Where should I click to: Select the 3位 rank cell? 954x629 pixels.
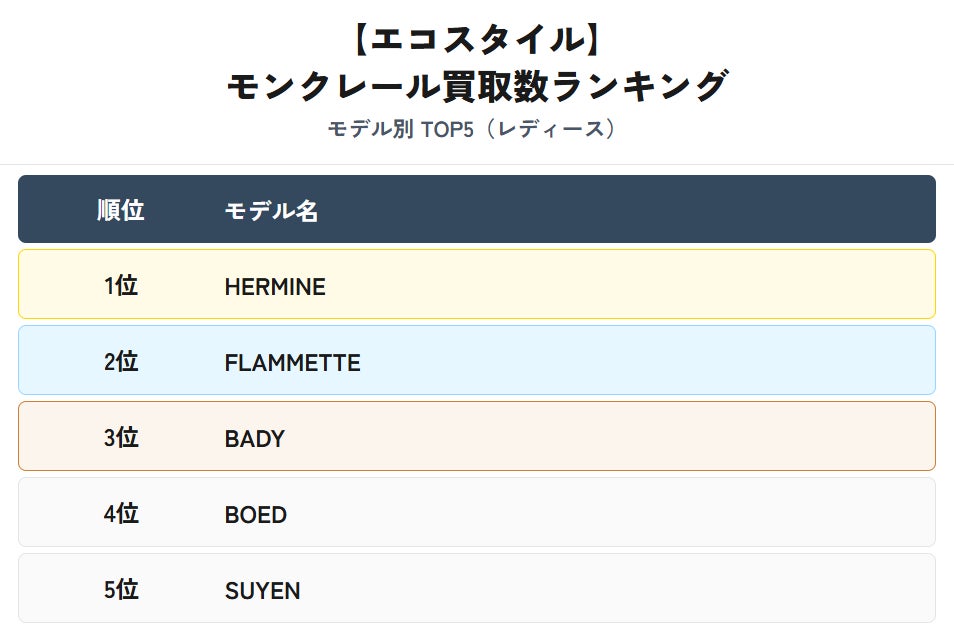121,438
